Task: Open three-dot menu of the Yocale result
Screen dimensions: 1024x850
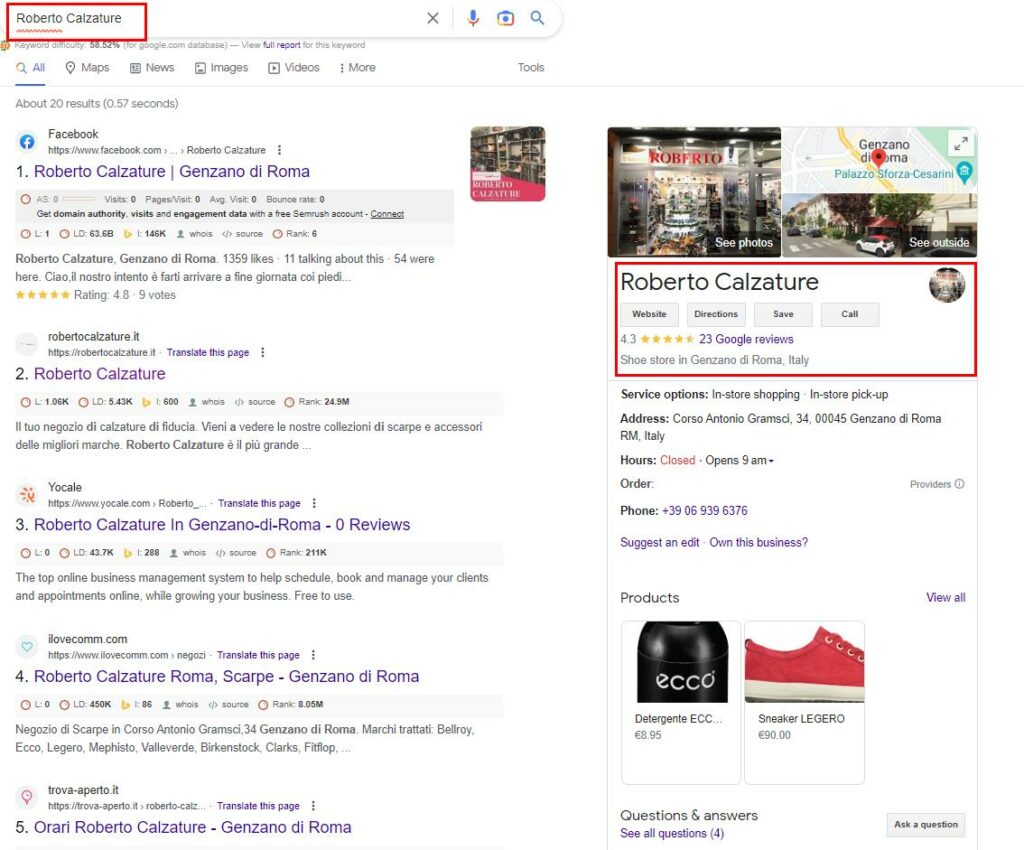Action: [x=314, y=503]
